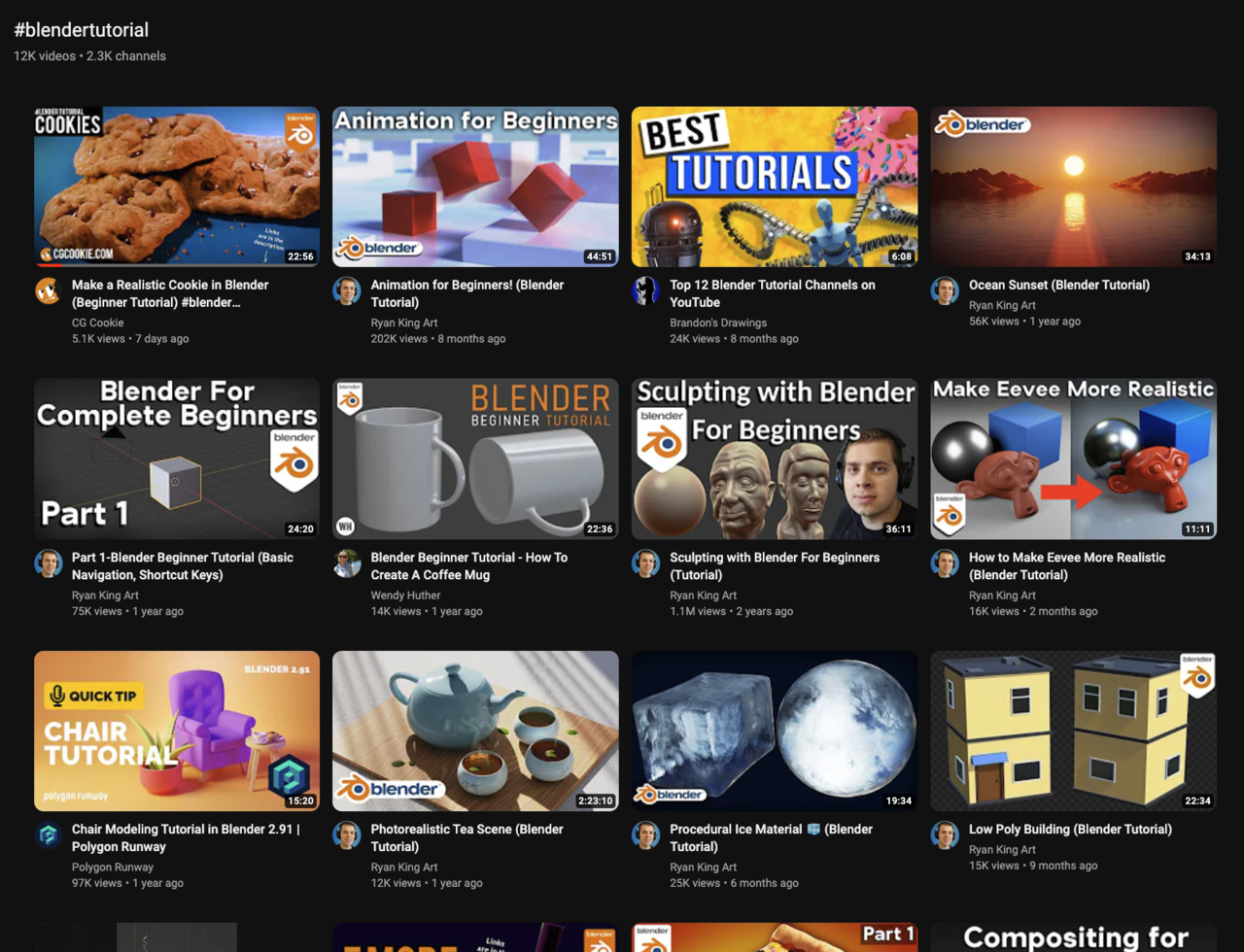Click the CG Cookie channel avatar
Image resolution: width=1244 pixels, height=952 pixels.
pyautogui.click(x=49, y=290)
